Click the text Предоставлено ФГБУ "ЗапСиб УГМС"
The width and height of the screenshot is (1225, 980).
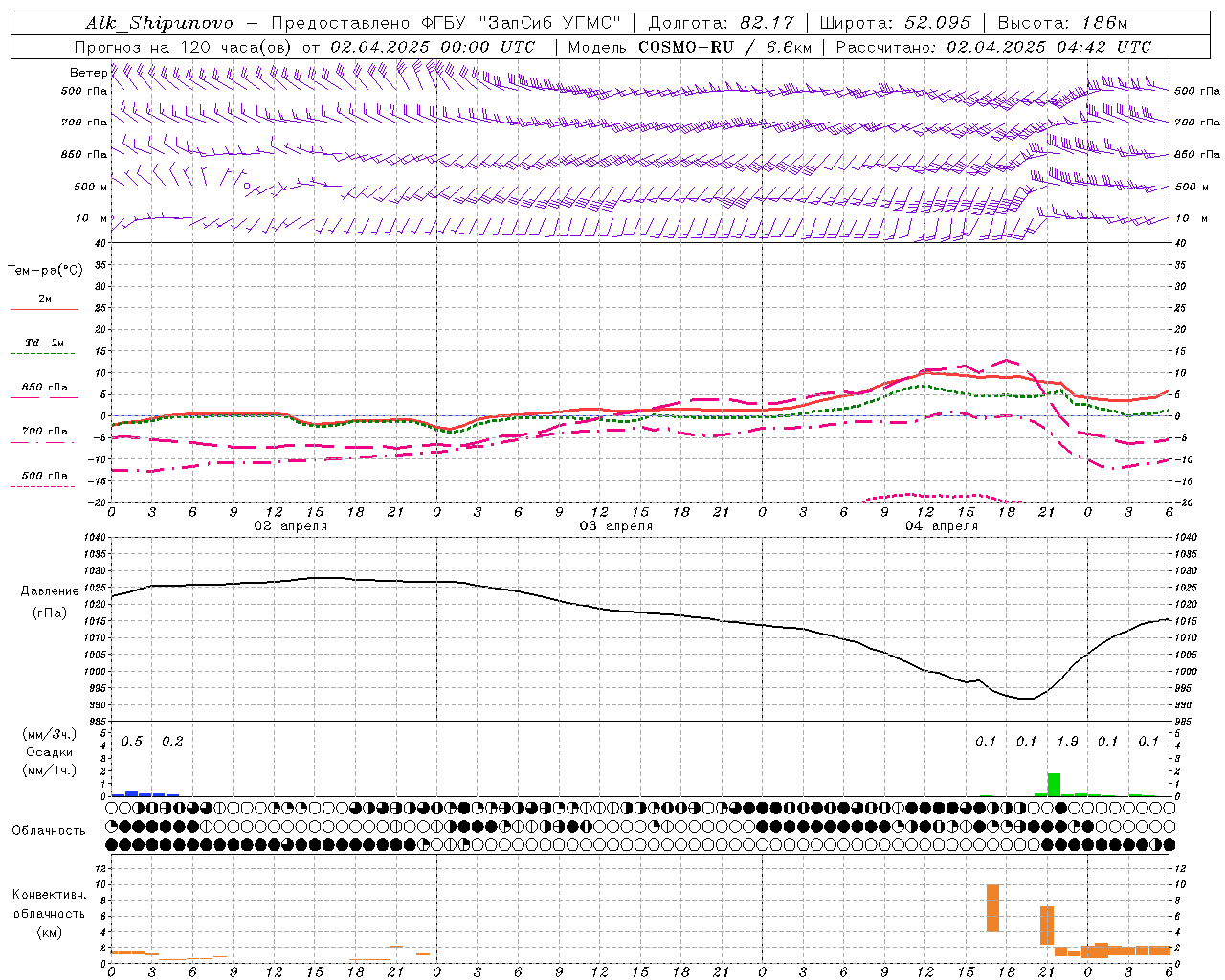(x=447, y=23)
